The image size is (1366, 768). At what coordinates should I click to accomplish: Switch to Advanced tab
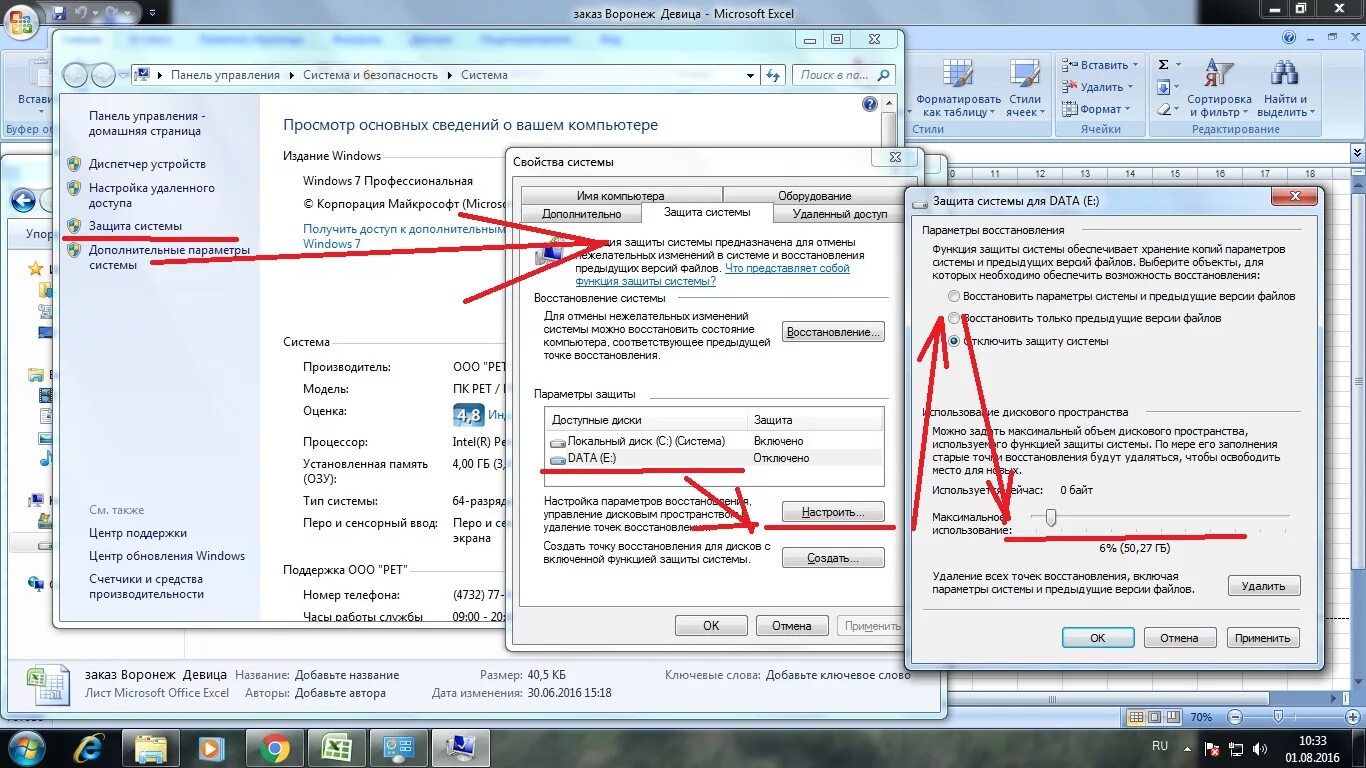581,214
